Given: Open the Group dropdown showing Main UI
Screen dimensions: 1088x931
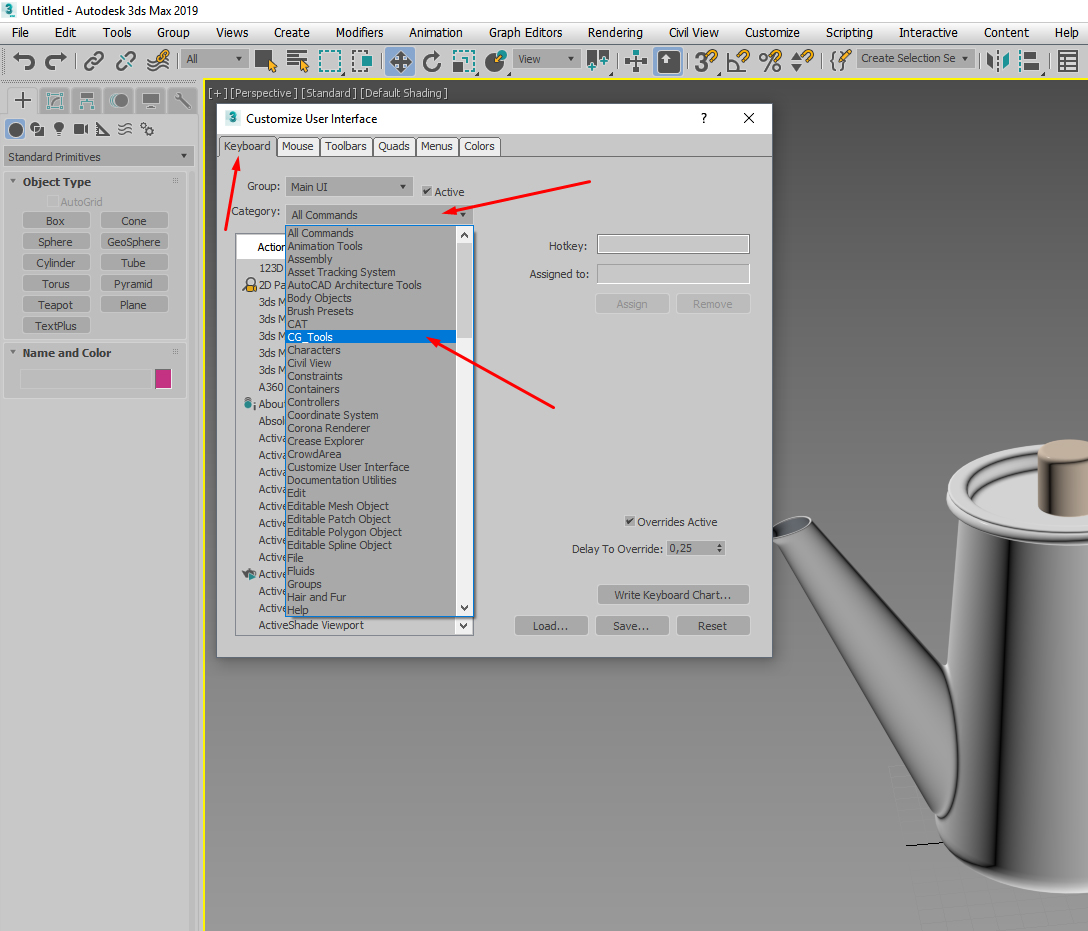Looking at the screenshot, I should tap(349, 187).
